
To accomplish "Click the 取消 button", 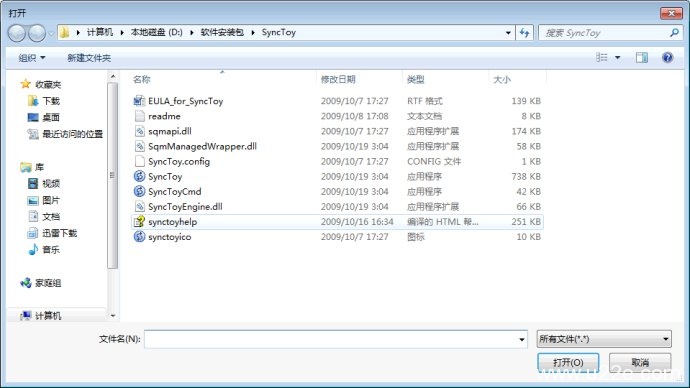I will coord(640,362).
